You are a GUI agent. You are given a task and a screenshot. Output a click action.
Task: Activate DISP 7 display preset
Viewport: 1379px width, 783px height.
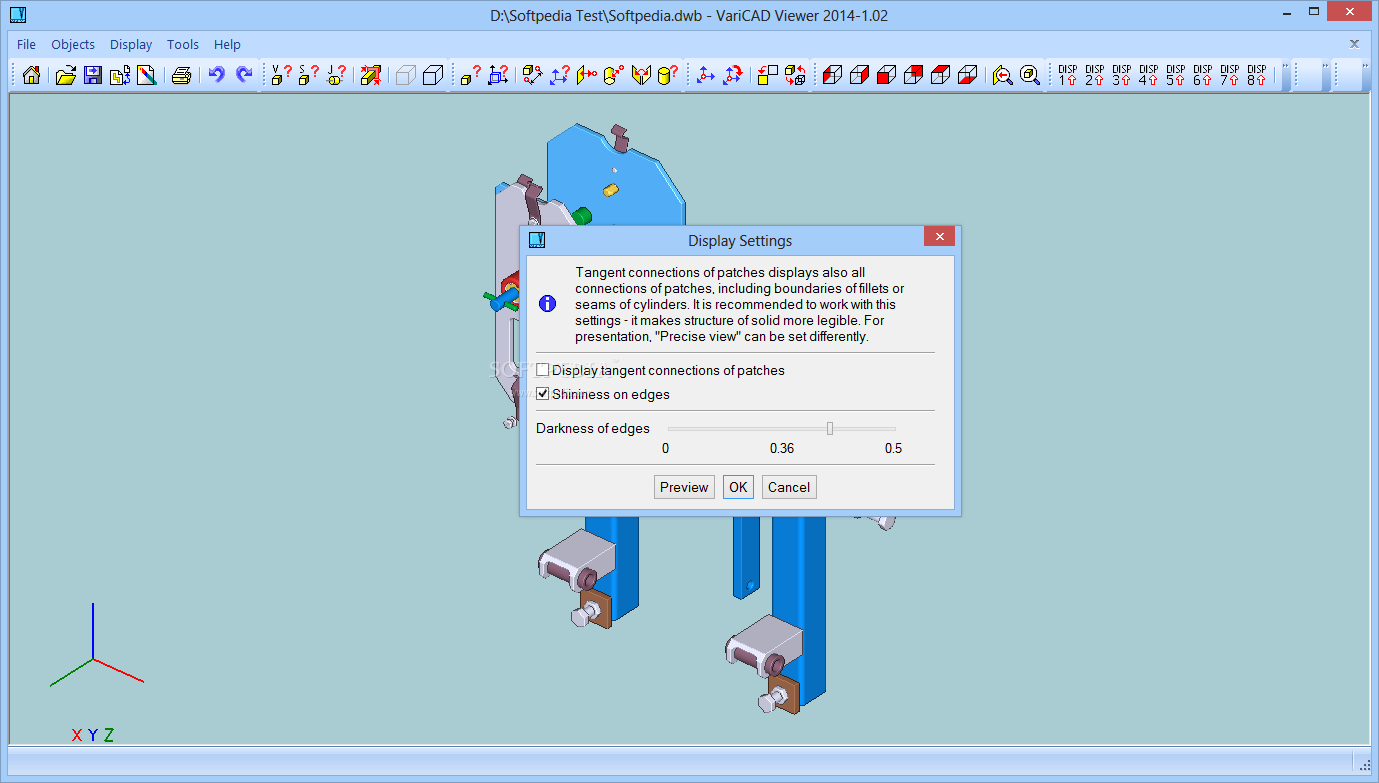(1230, 75)
